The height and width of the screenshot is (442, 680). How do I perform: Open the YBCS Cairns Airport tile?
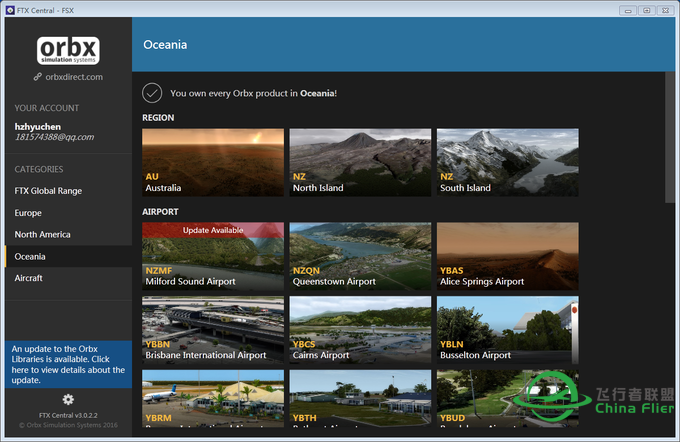pyautogui.click(x=360, y=330)
